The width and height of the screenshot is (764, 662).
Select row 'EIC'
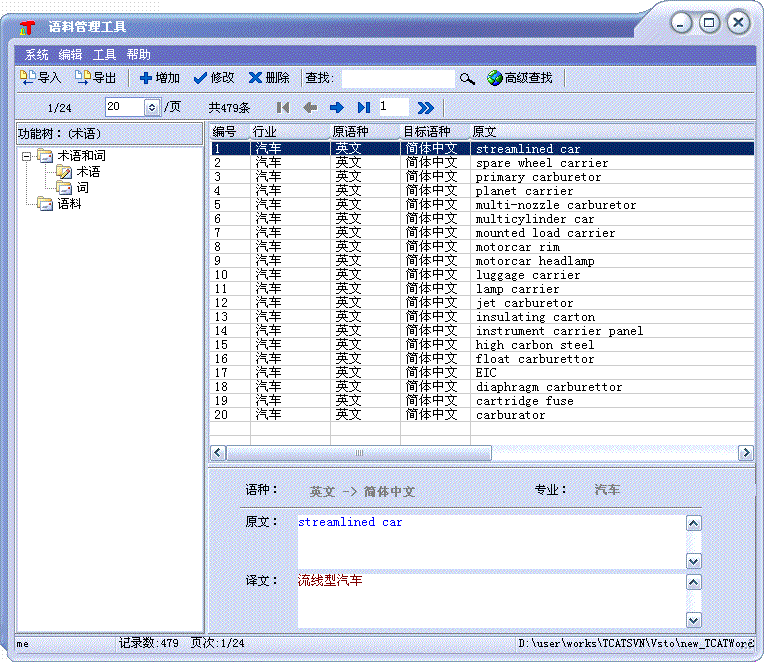pos(482,373)
